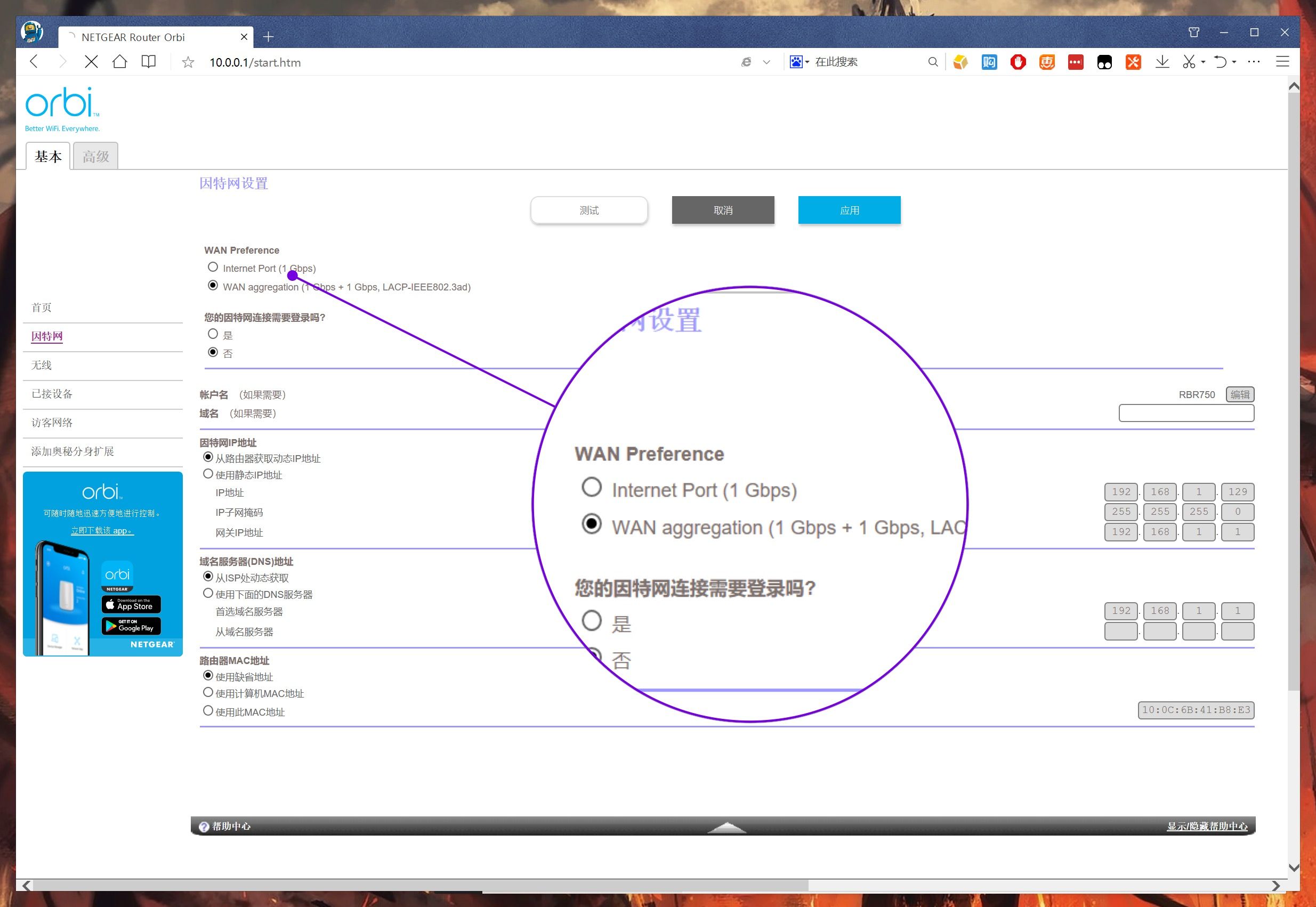Click the Google Play badge
The width and height of the screenshot is (1316, 907).
[x=131, y=626]
